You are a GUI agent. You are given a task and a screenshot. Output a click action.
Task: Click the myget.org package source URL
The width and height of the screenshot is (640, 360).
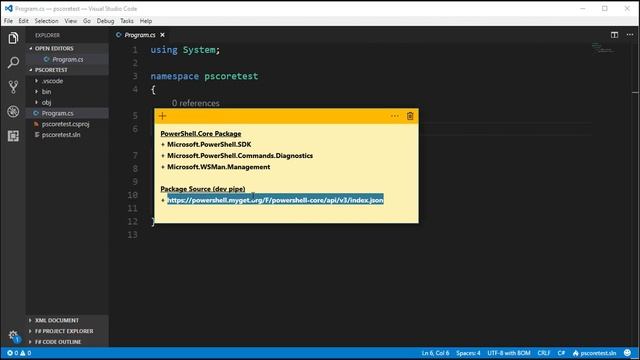click(275, 200)
